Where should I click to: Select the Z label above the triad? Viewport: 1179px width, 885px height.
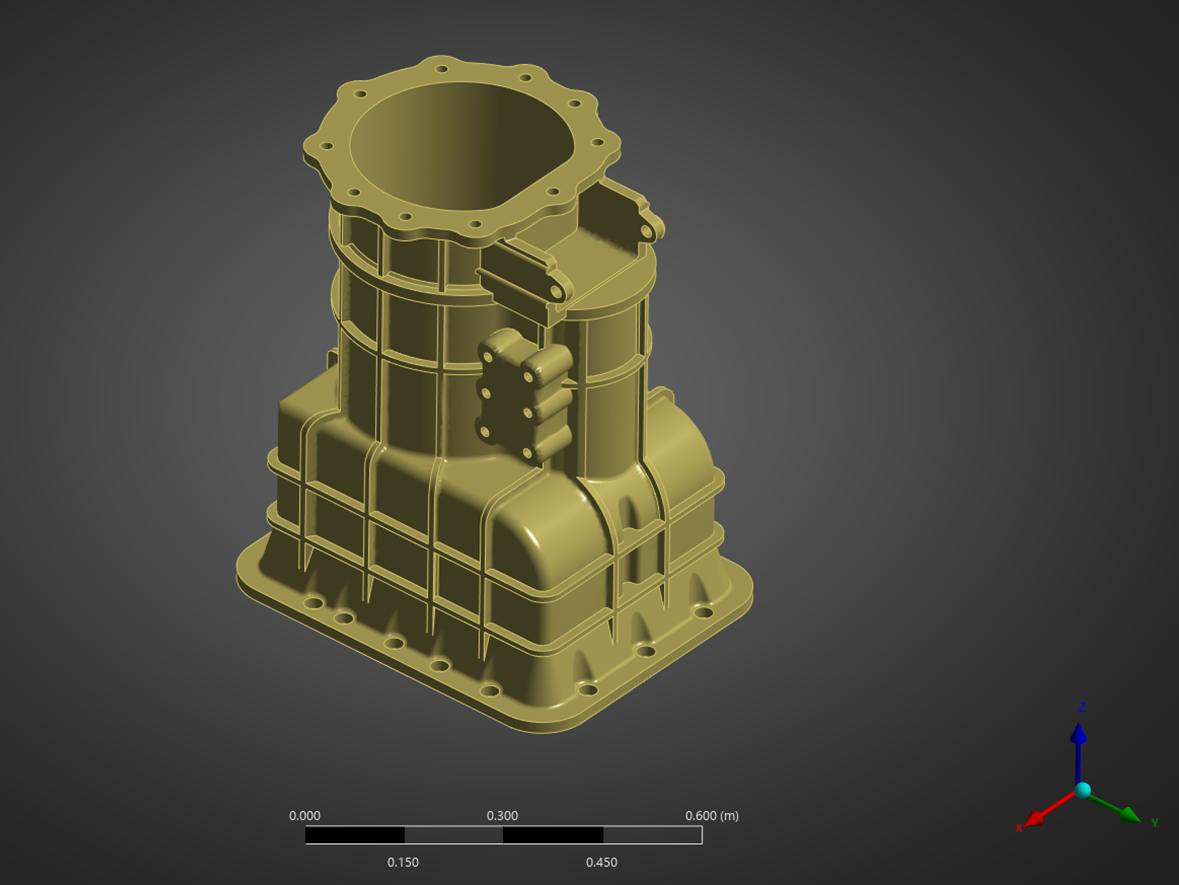click(1082, 707)
